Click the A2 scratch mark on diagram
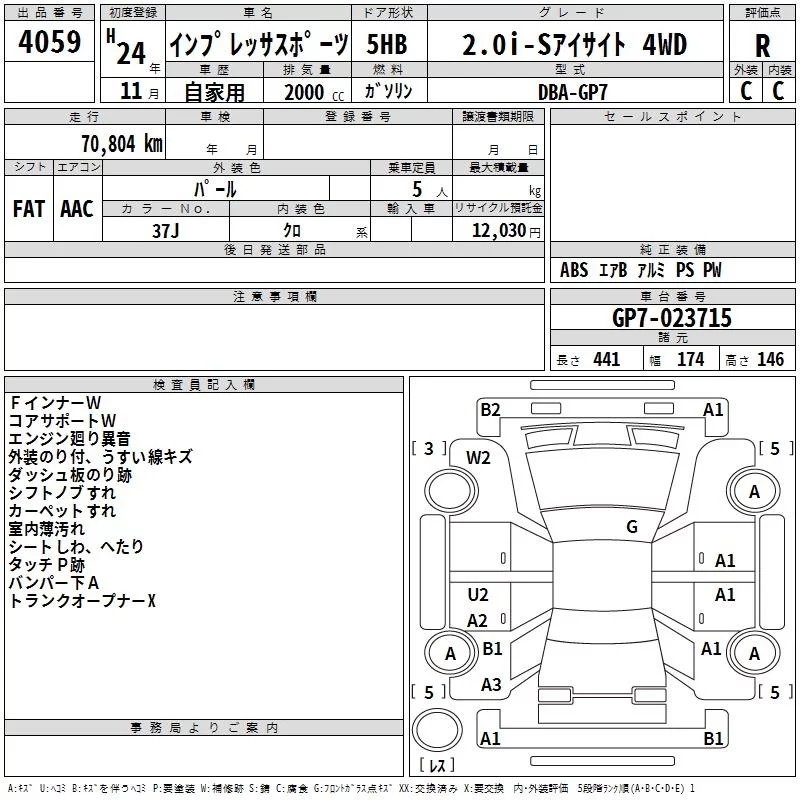The image size is (800, 800). (477, 620)
